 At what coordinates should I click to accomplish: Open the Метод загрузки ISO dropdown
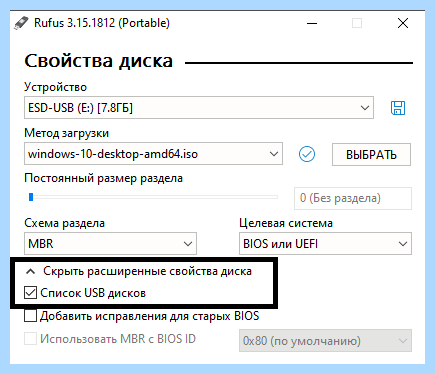point(153,154)
